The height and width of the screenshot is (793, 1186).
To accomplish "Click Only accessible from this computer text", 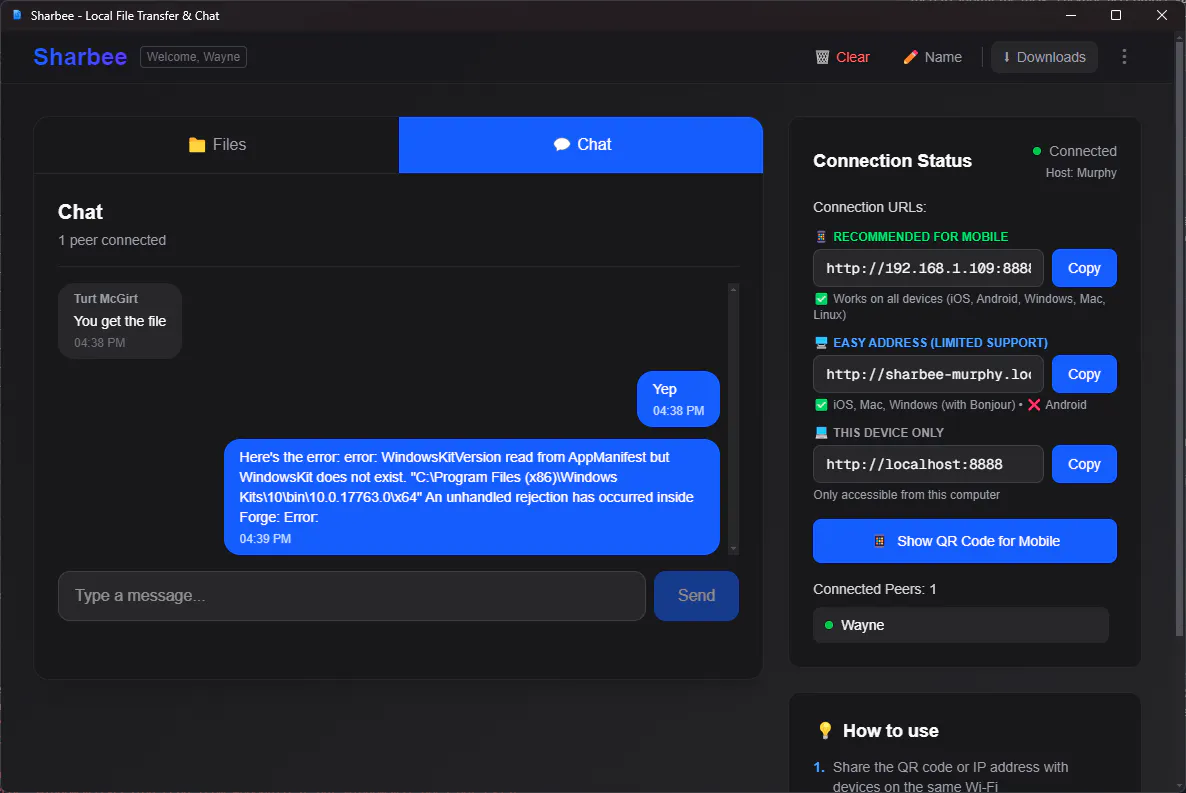I will [906, 495].
